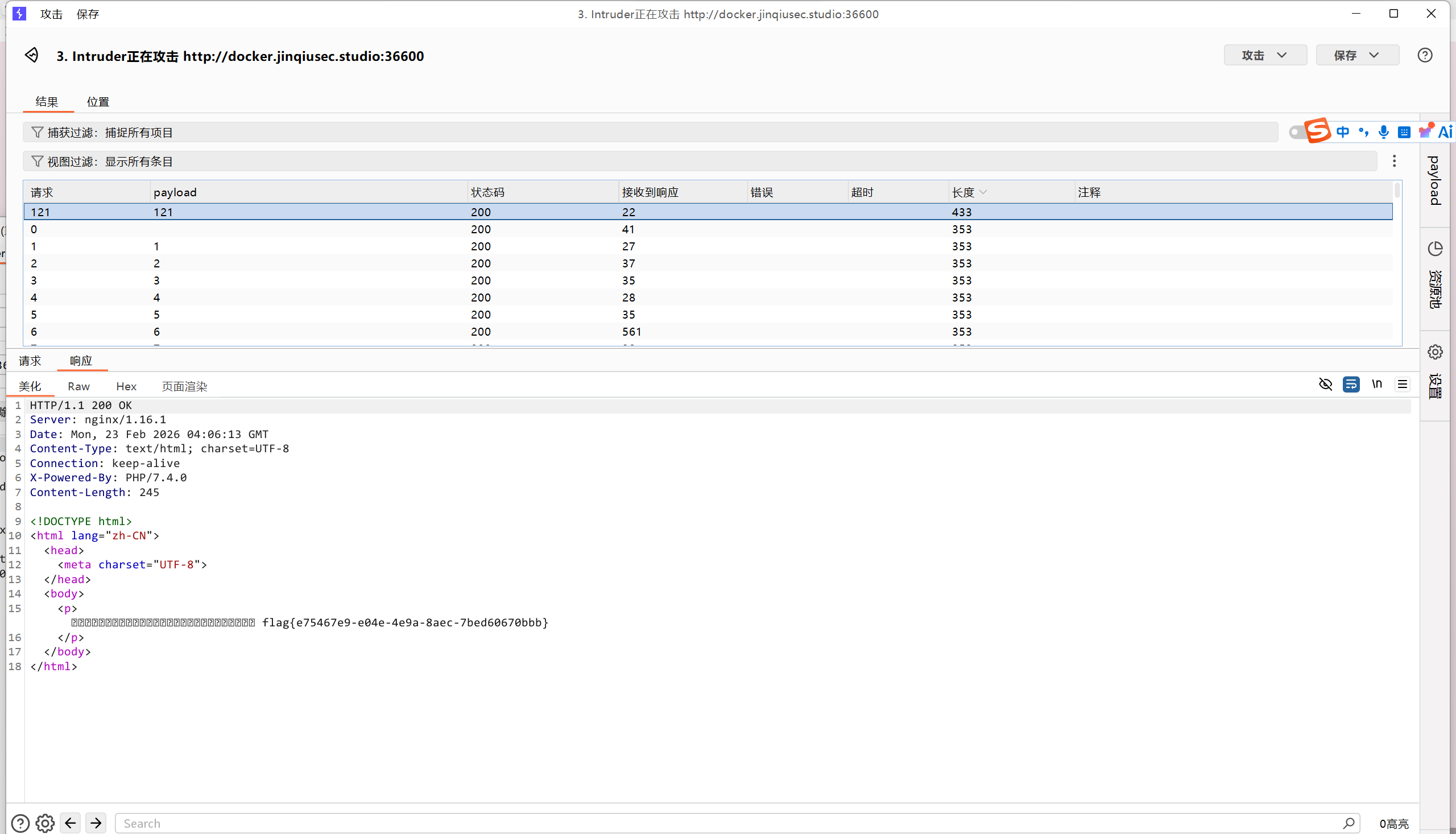The width and height of the screenshot is (1456, 834).
Task: Go to previous search match arrow
Action: pyautogui.click(x=71, y=823)
